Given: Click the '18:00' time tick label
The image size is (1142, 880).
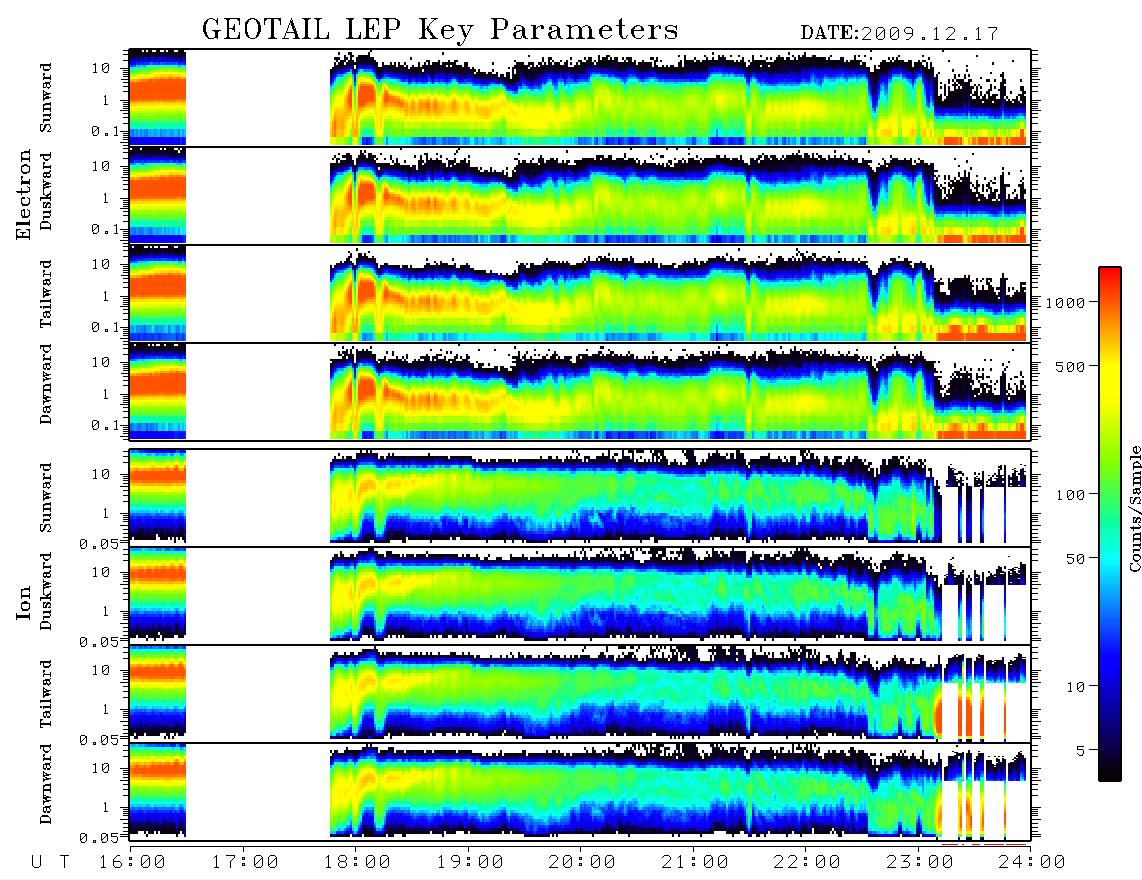Looking at the screenshot, I should [358, 863].
